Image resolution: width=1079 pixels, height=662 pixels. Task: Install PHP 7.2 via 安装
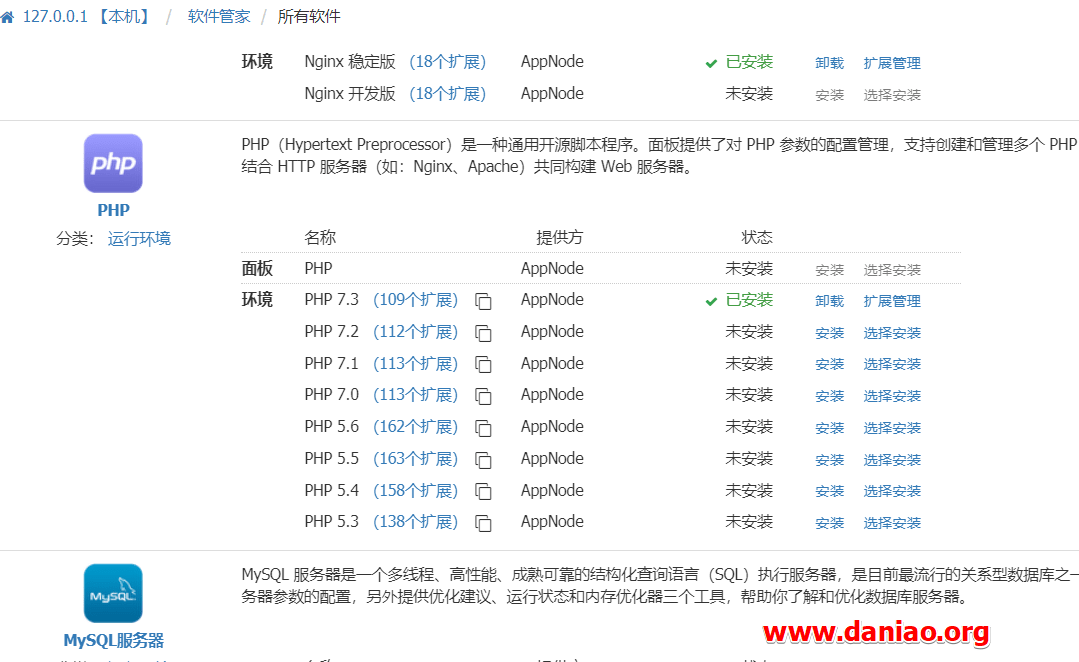(x=829, y=333)
